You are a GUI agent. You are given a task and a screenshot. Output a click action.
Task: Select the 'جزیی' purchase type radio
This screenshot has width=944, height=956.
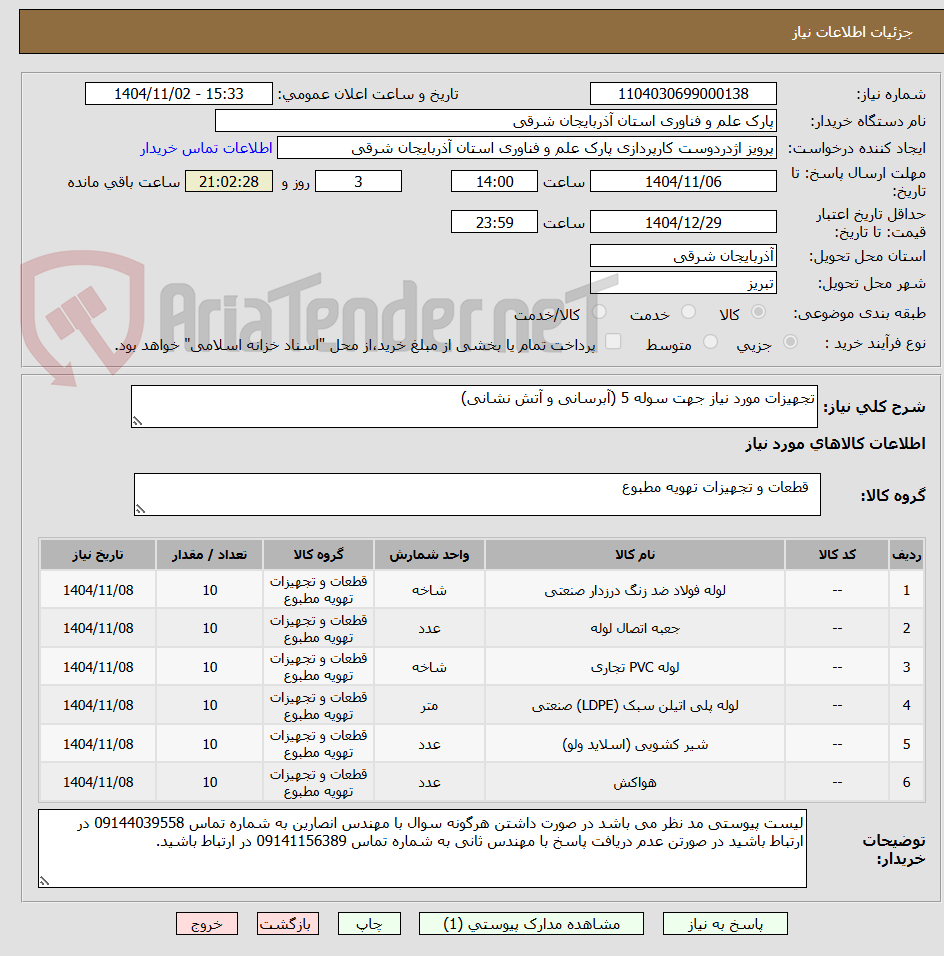[790, 342]
